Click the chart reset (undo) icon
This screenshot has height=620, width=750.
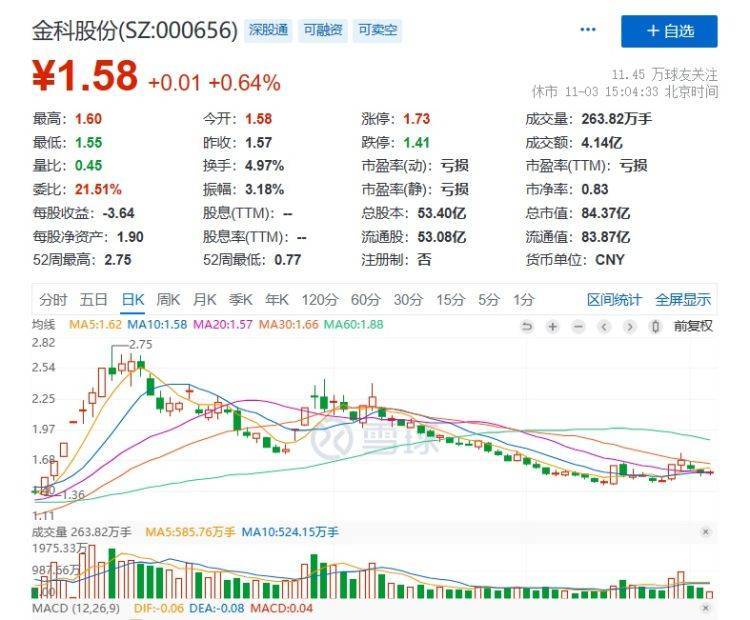[527, 326]
